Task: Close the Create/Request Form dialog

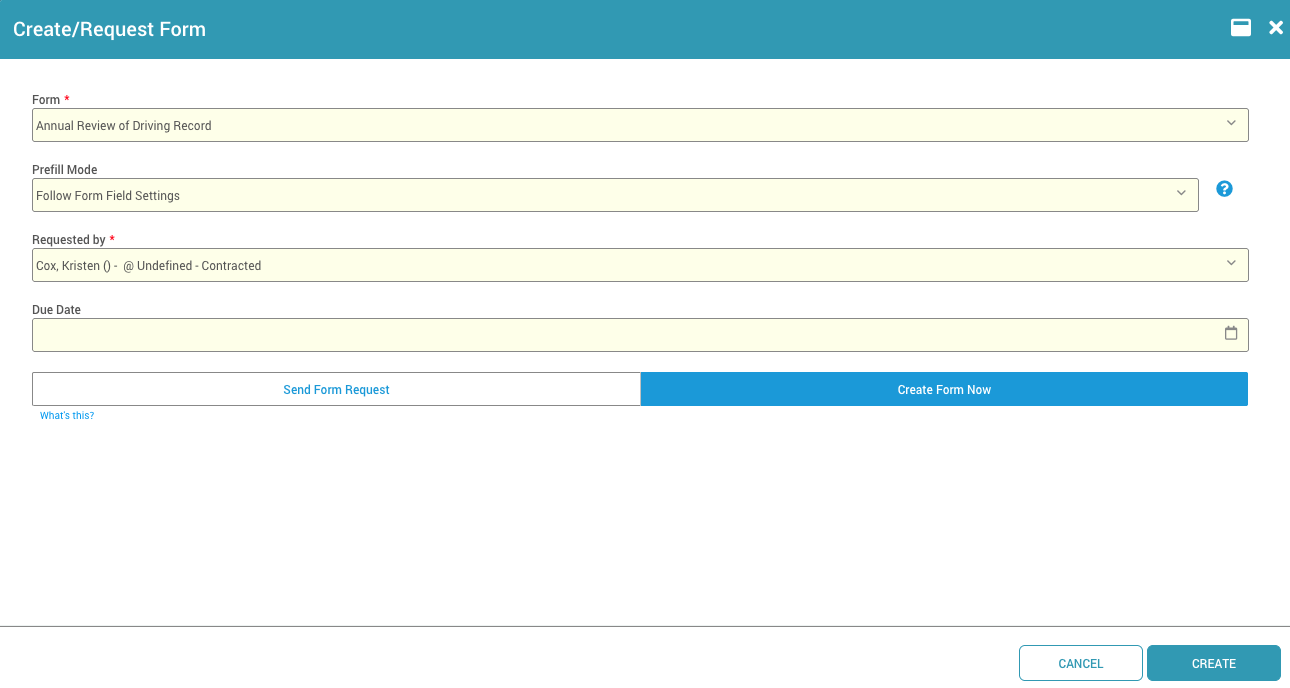Action: pyautogui.click(x=1276, y=28)
